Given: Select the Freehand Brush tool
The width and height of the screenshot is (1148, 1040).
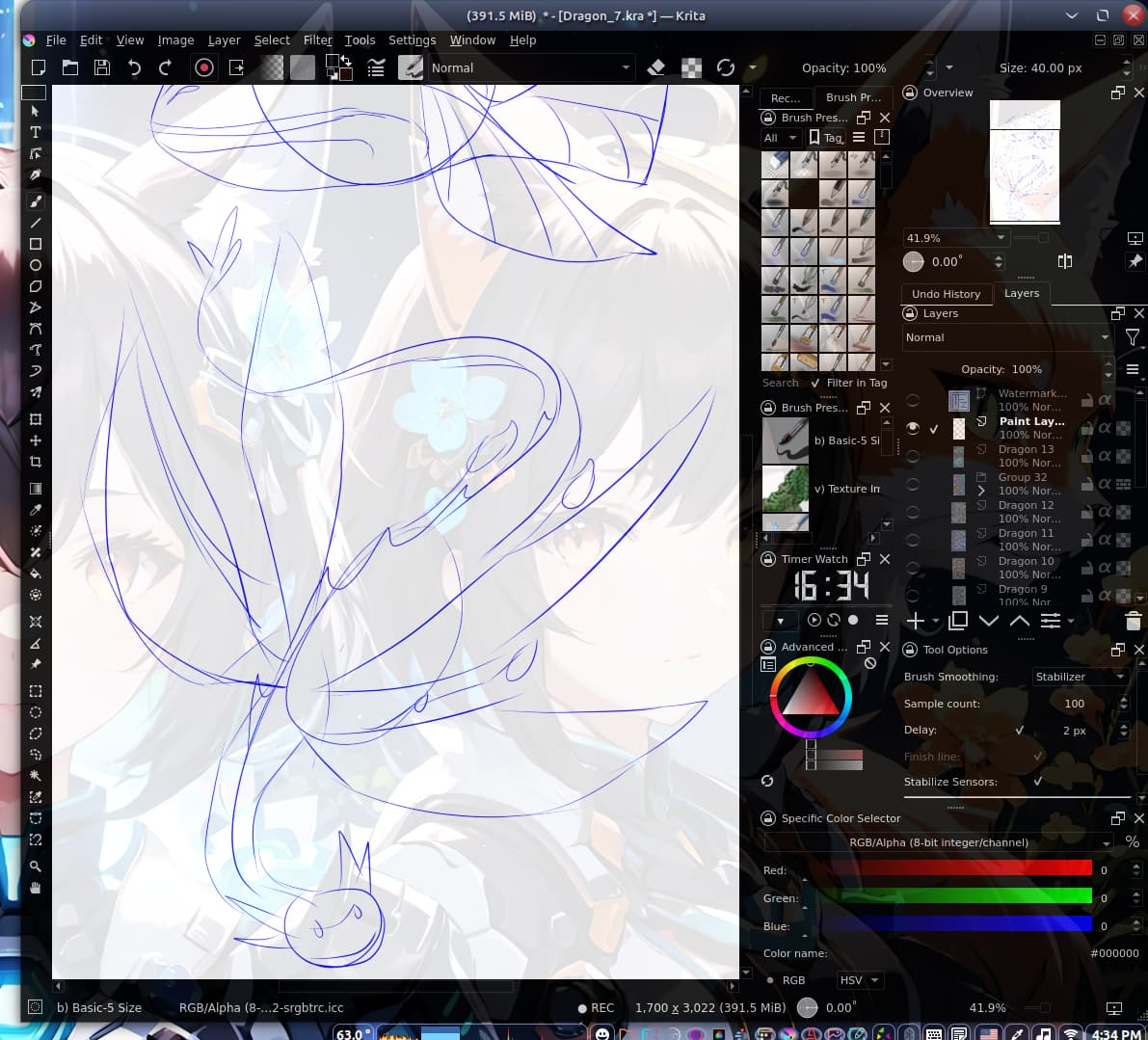Looking at the screenshot, I should (35, 200).
